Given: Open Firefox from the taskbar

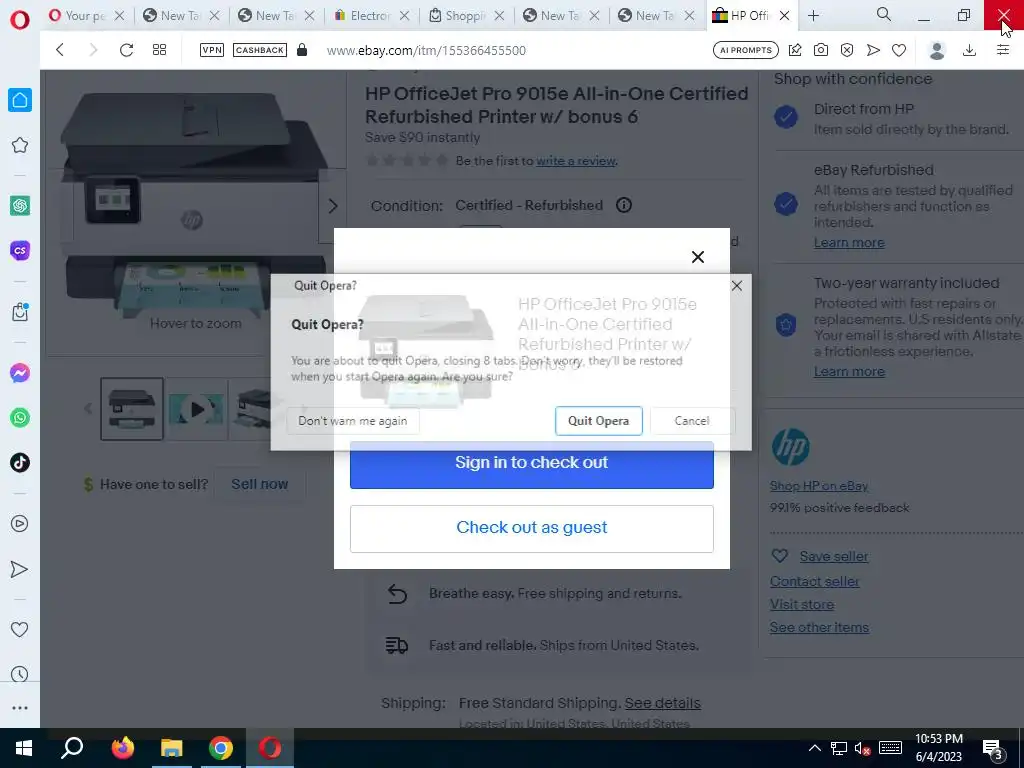Looking at the screenshot, I should (x=122, y=748).
